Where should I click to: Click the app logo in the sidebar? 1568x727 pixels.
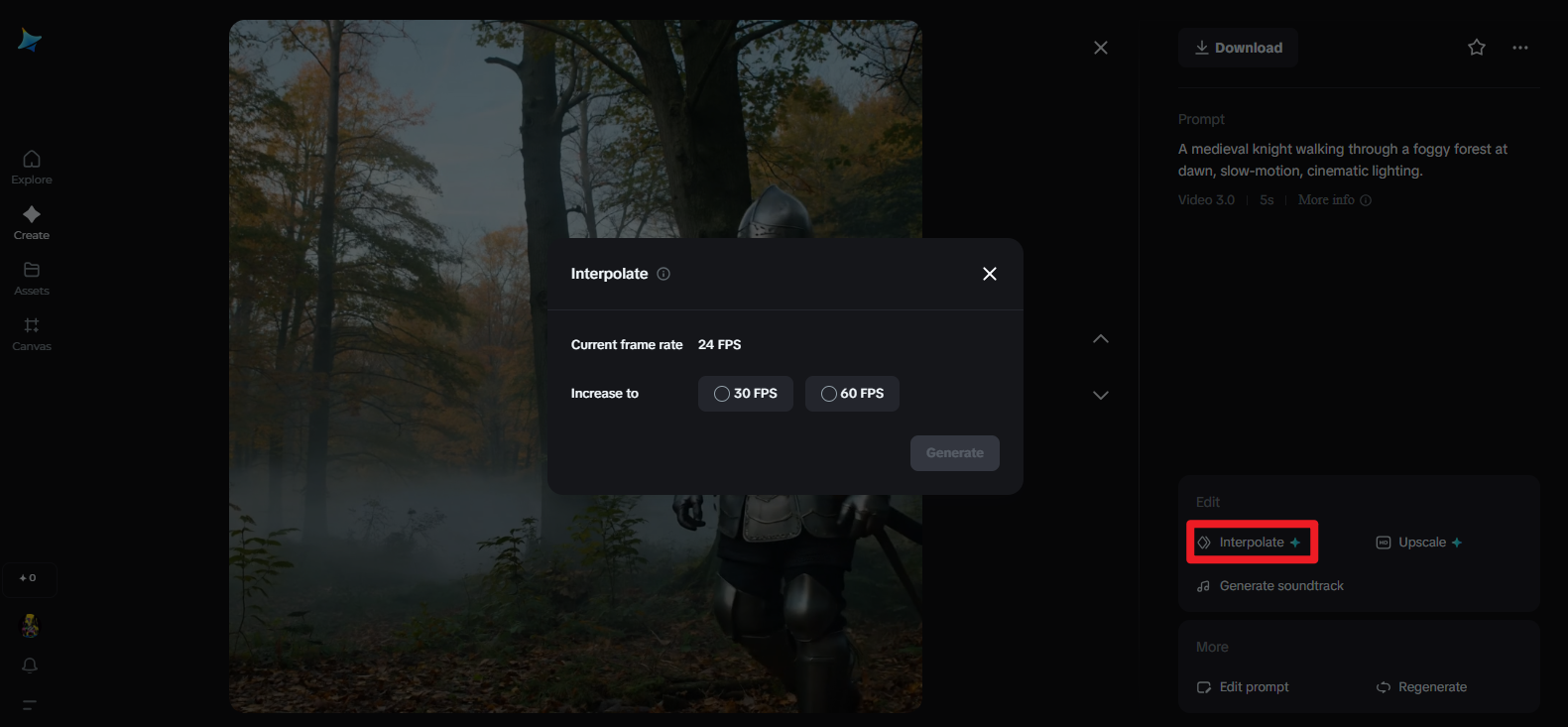pyautogui.click(x=30, y=40)
